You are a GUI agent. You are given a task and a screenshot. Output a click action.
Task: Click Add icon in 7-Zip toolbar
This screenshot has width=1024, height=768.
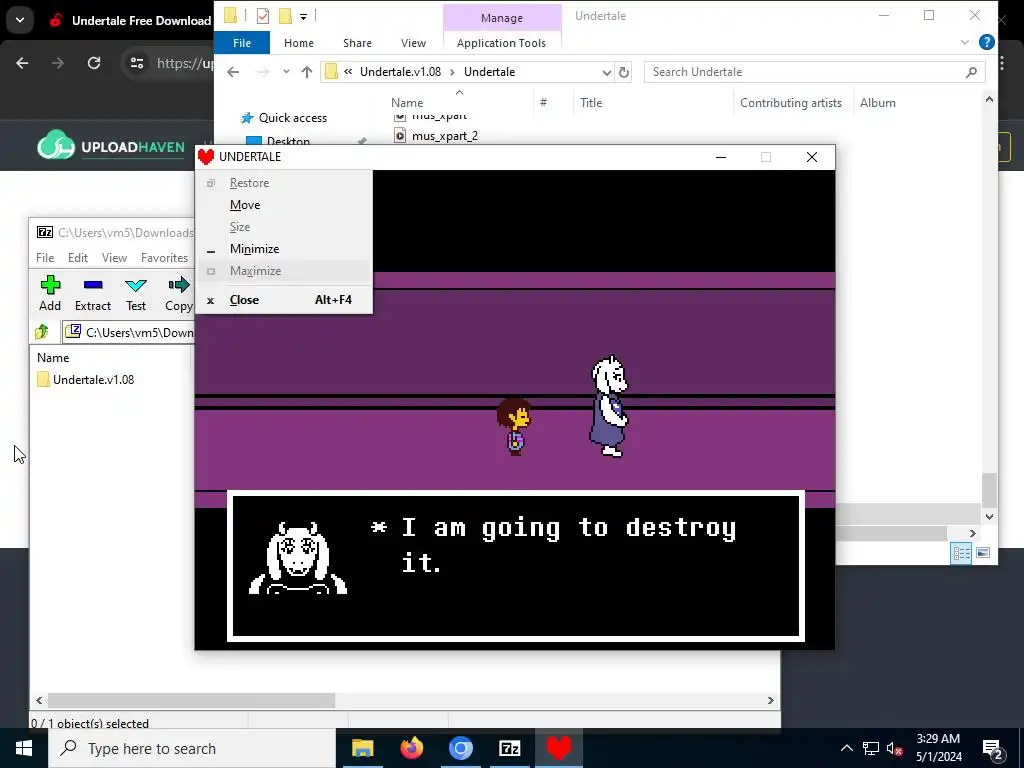coord(50,285)
